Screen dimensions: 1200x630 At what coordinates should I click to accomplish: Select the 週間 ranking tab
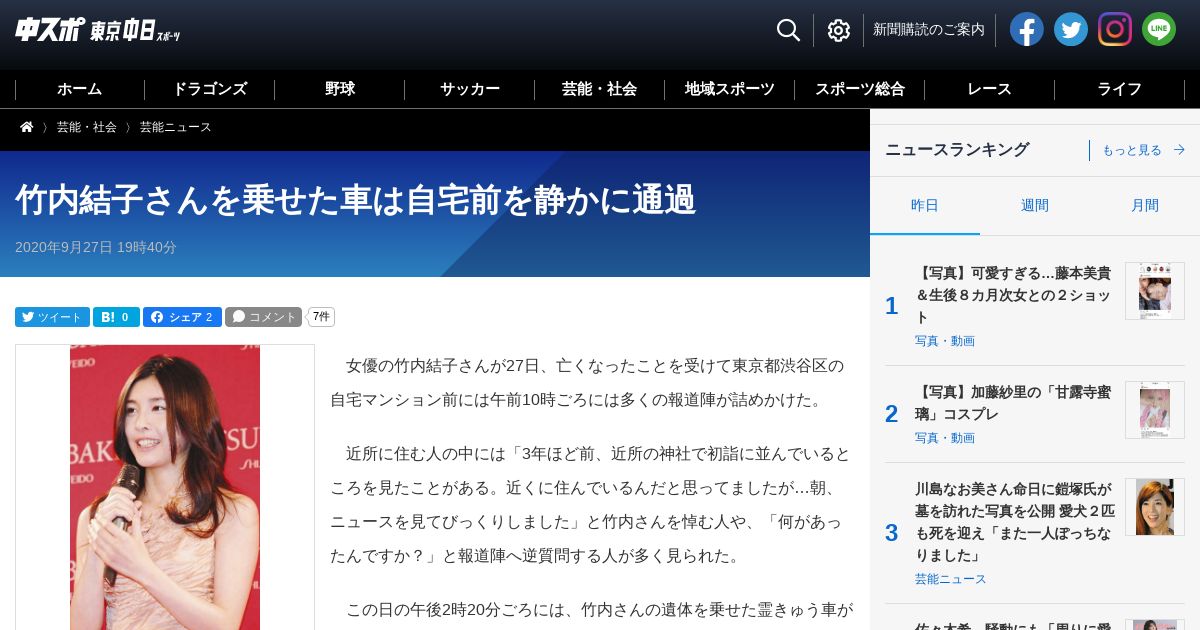tap(1035, 206)
